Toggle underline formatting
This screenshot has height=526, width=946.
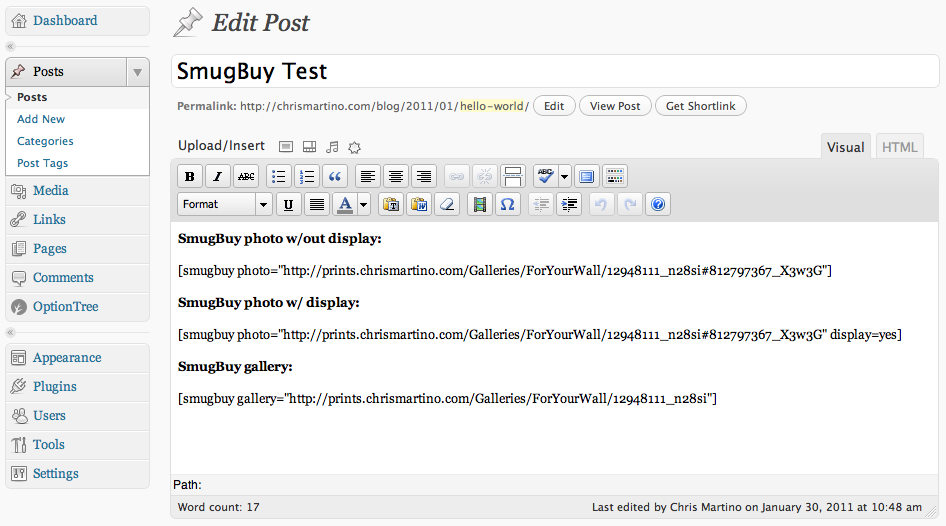point(288,204)
